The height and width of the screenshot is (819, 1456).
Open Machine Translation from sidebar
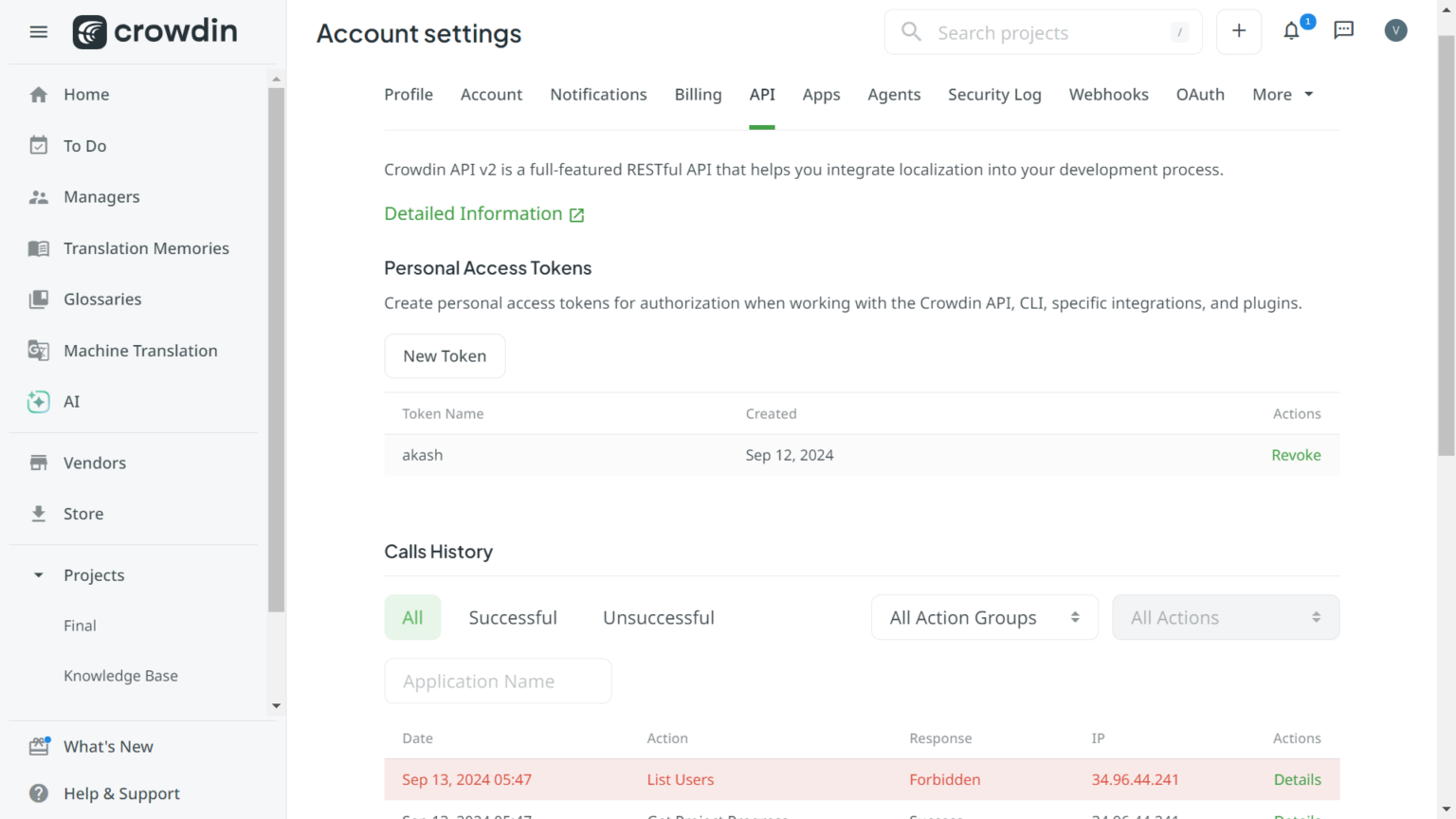point(140,351)
